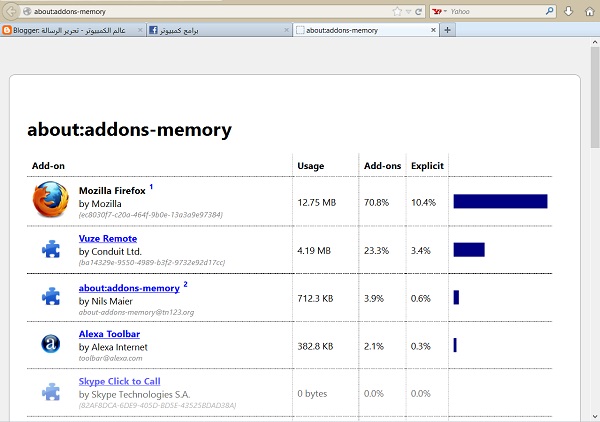The width and height of the screenshot is (600, 422).
Task: Click the Mozilla Firefox logo icon
Action: click(51, 199)
